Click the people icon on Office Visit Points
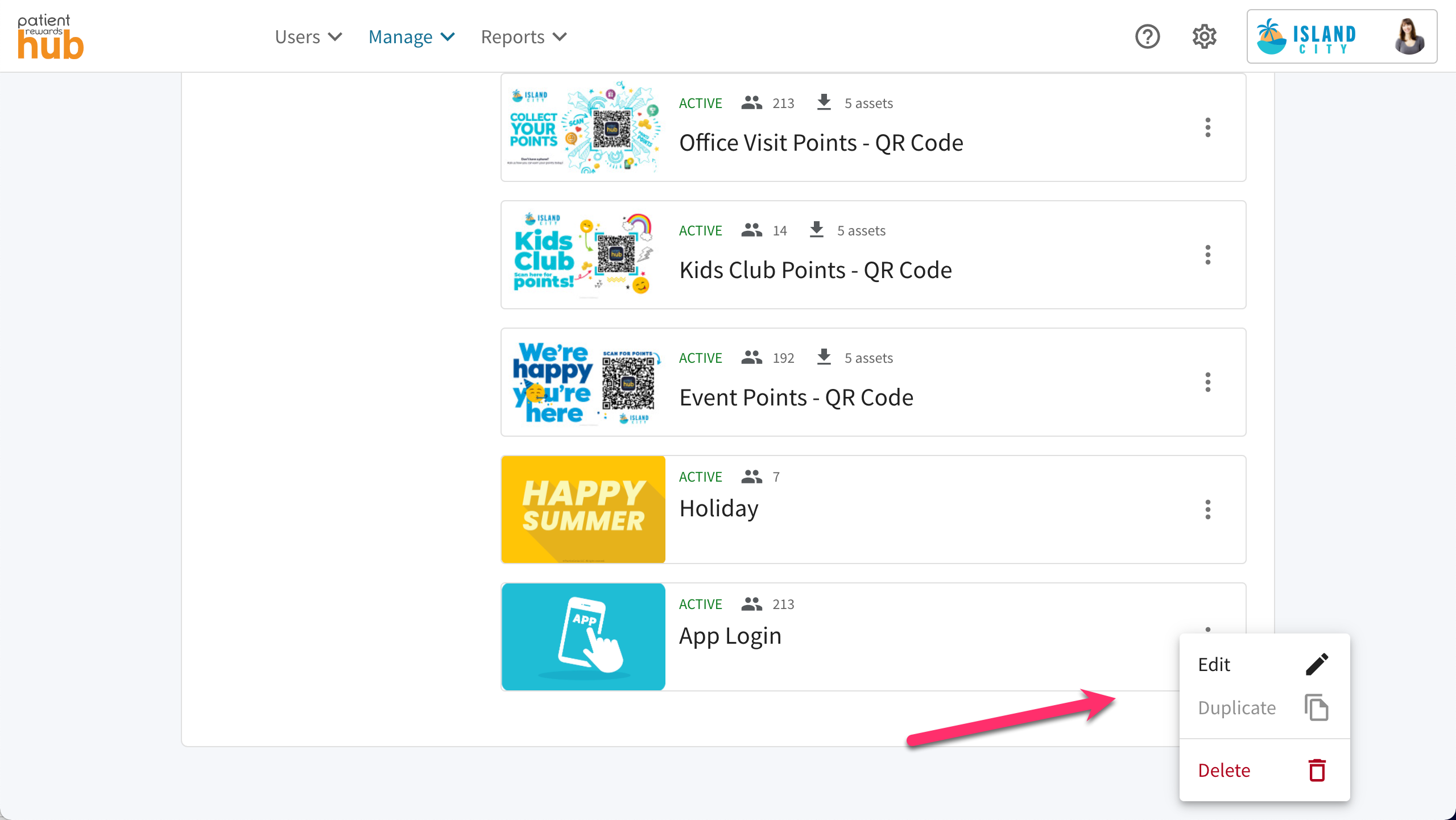The width and height of the screenshot is (1456, 820). click(x=751, y=103)
